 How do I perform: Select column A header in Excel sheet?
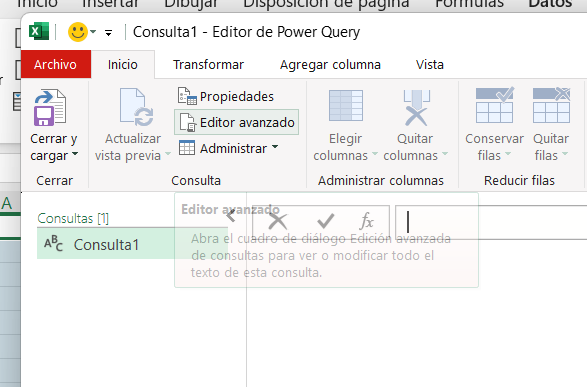[7, 203]
